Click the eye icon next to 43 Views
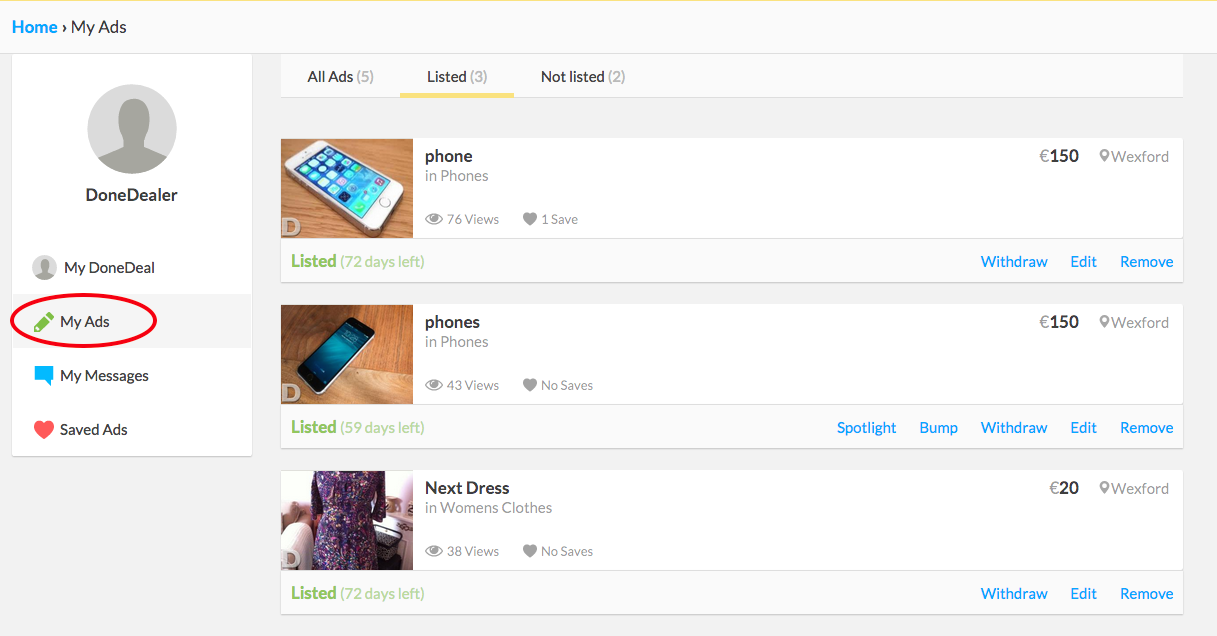This screenshot has height=636, width=1217. [434, 385]
